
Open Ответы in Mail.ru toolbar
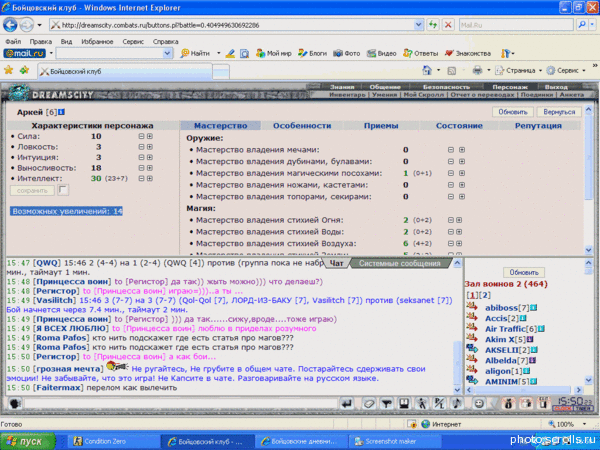(x=420, y=54)
